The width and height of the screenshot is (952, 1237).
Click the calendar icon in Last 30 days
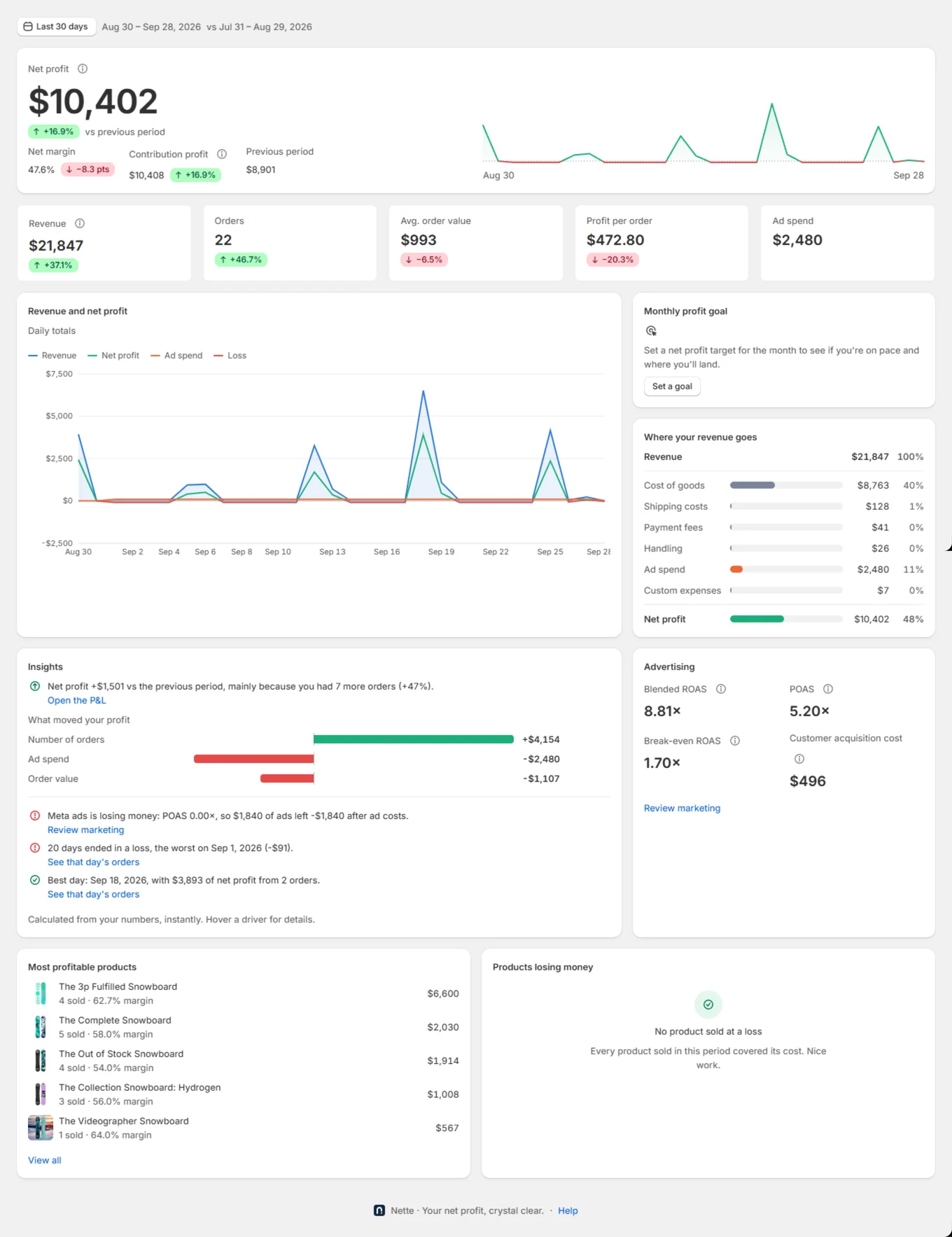coord(28,27)
